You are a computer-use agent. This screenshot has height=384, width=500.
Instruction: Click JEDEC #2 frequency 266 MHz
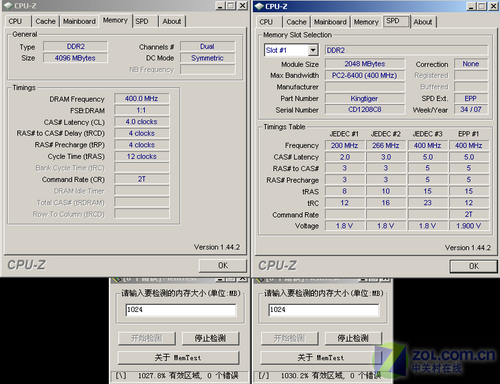386,146
